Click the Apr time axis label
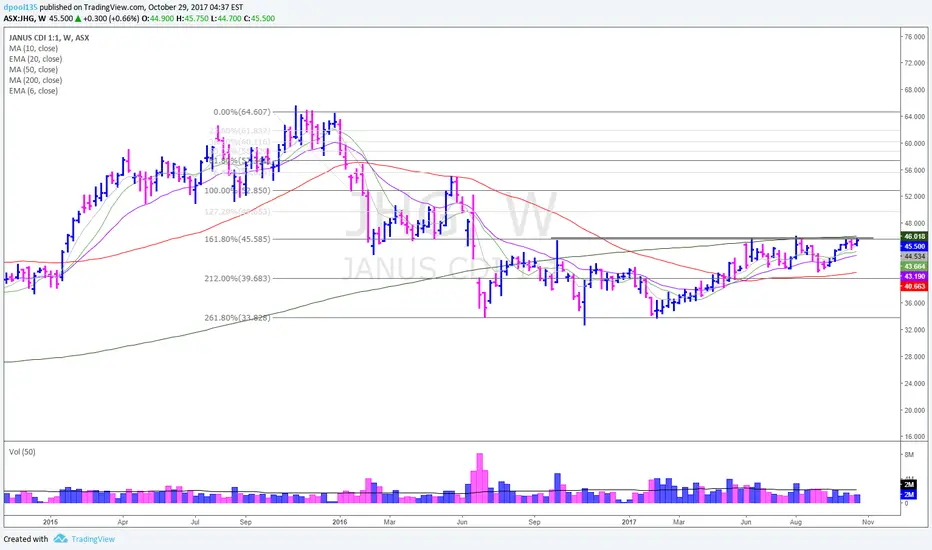The width and height of the screenshot is (932, 550). 122,523
